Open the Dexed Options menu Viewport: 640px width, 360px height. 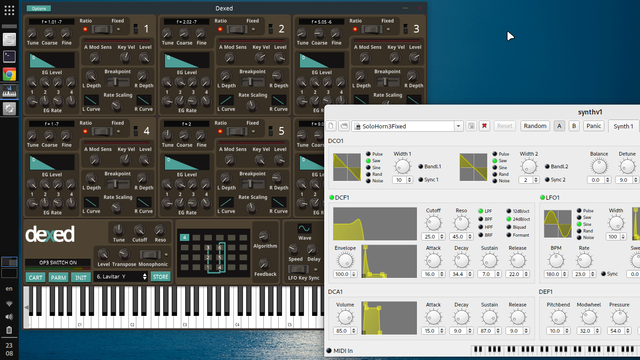click(39, 8)
